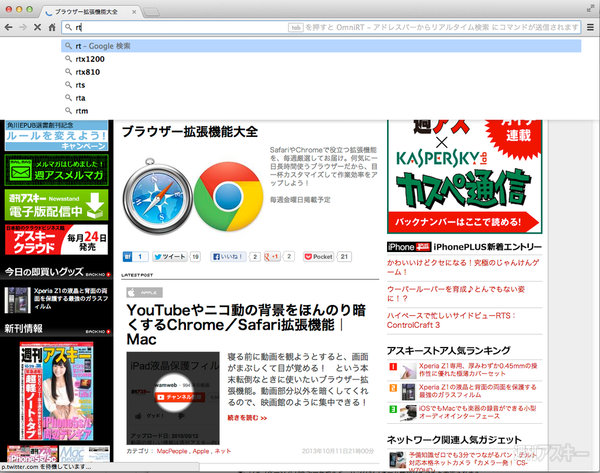Save article with Pocket button
This screenshot has height=473, width=600.
click(318, 256)
